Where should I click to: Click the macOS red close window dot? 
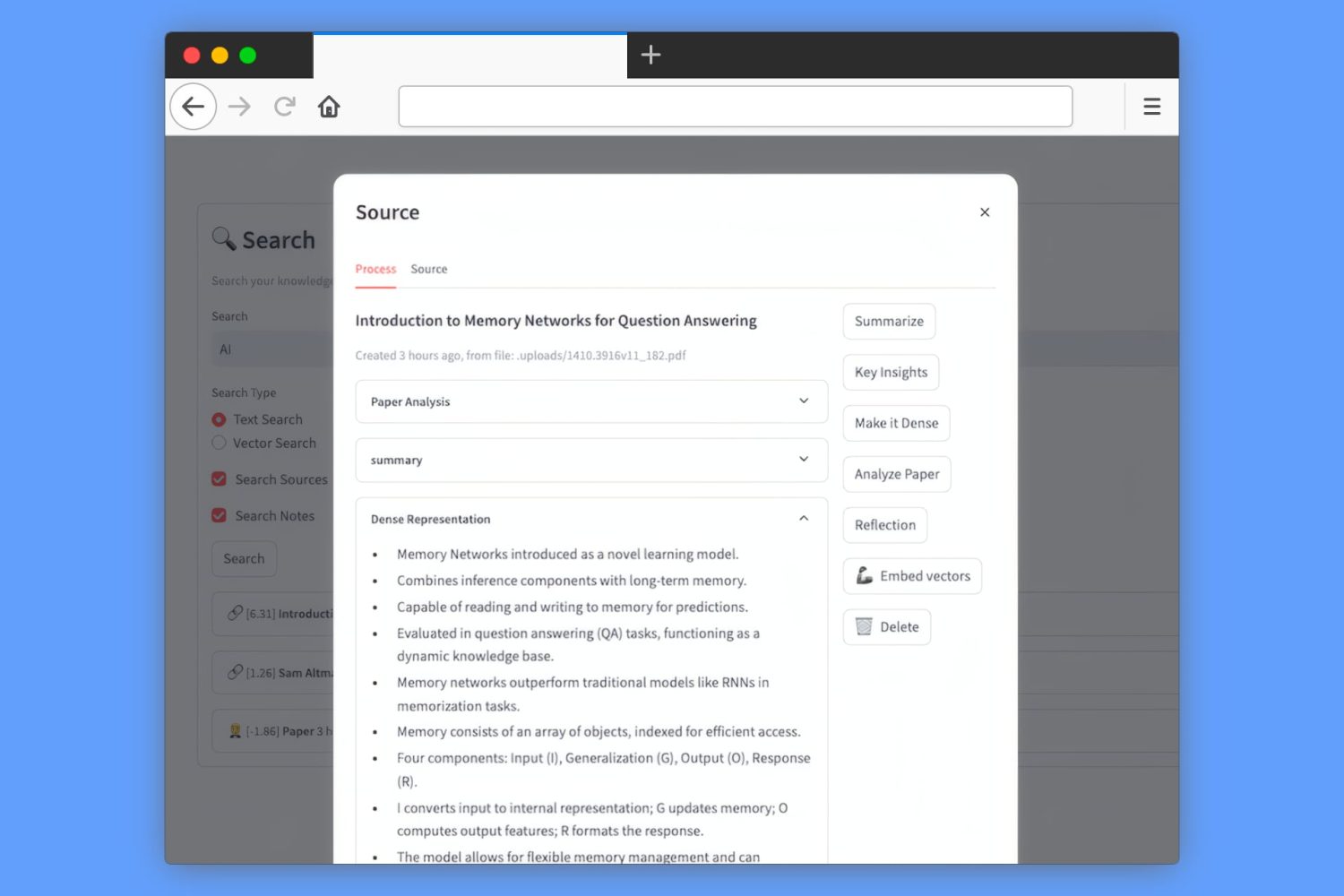tap(192, 56)
